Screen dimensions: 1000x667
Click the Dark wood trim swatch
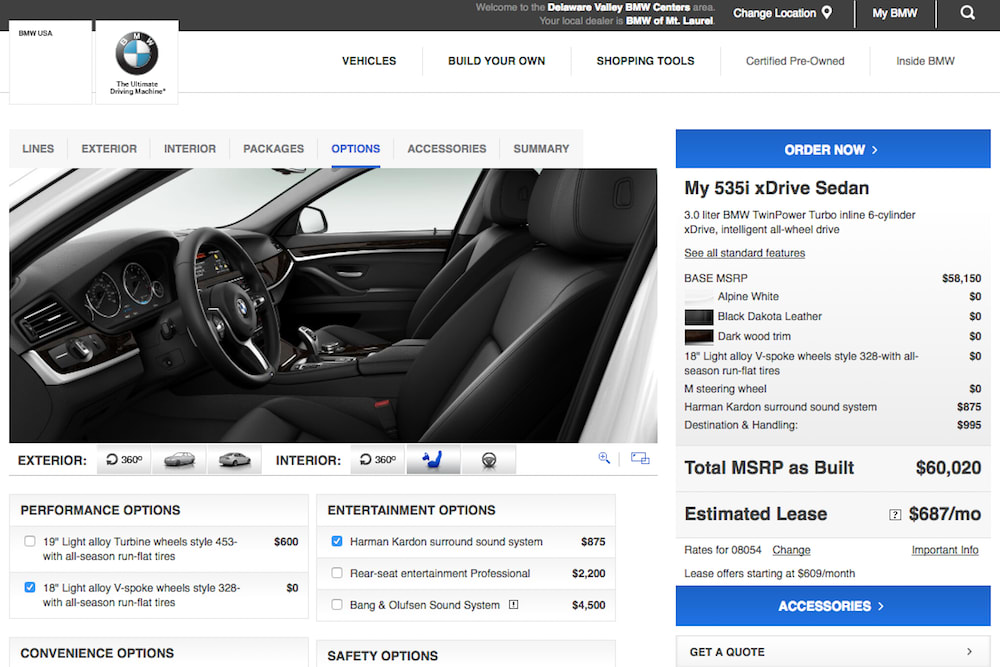699,336
